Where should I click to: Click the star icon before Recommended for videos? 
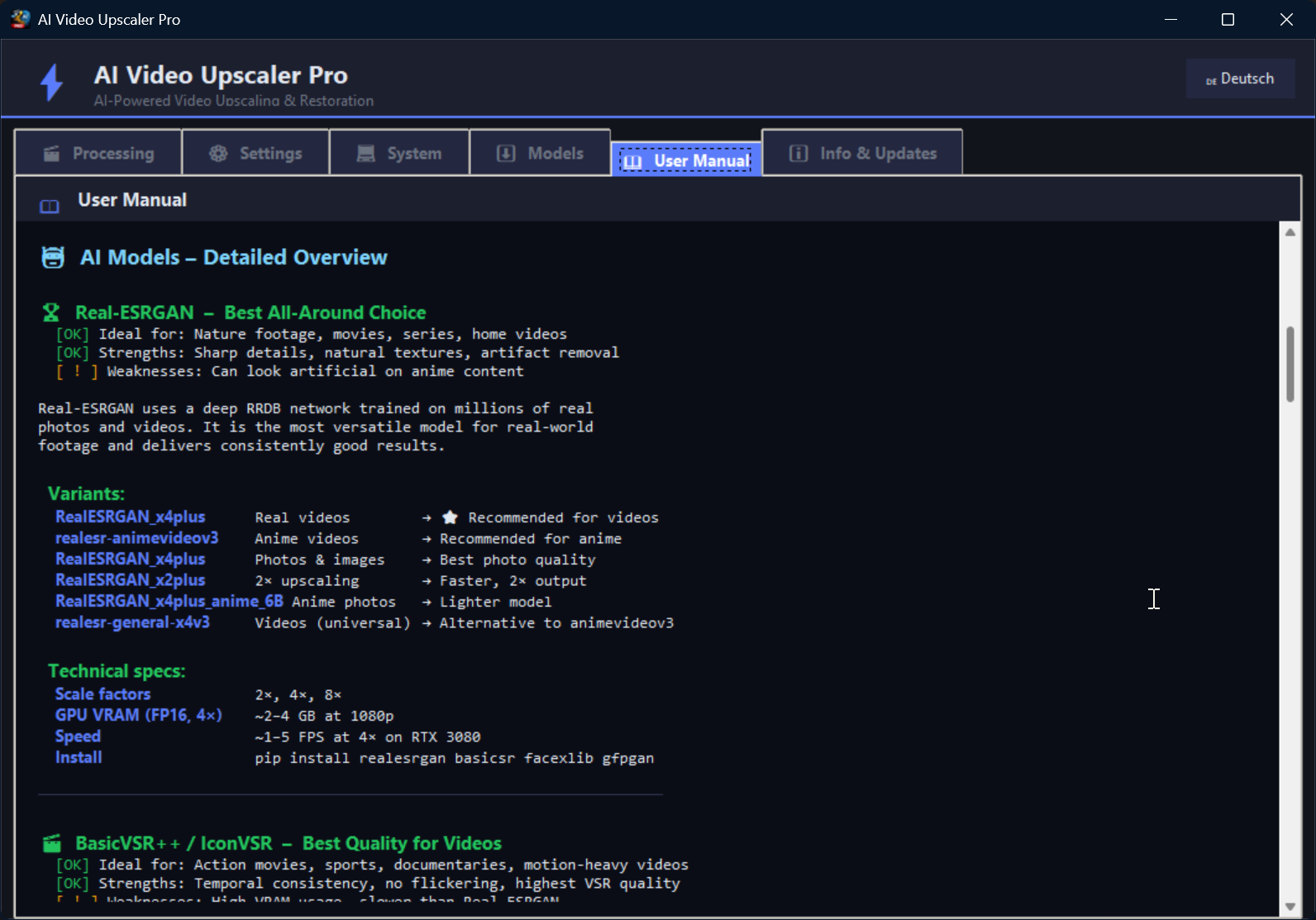(x=450, y=517)
